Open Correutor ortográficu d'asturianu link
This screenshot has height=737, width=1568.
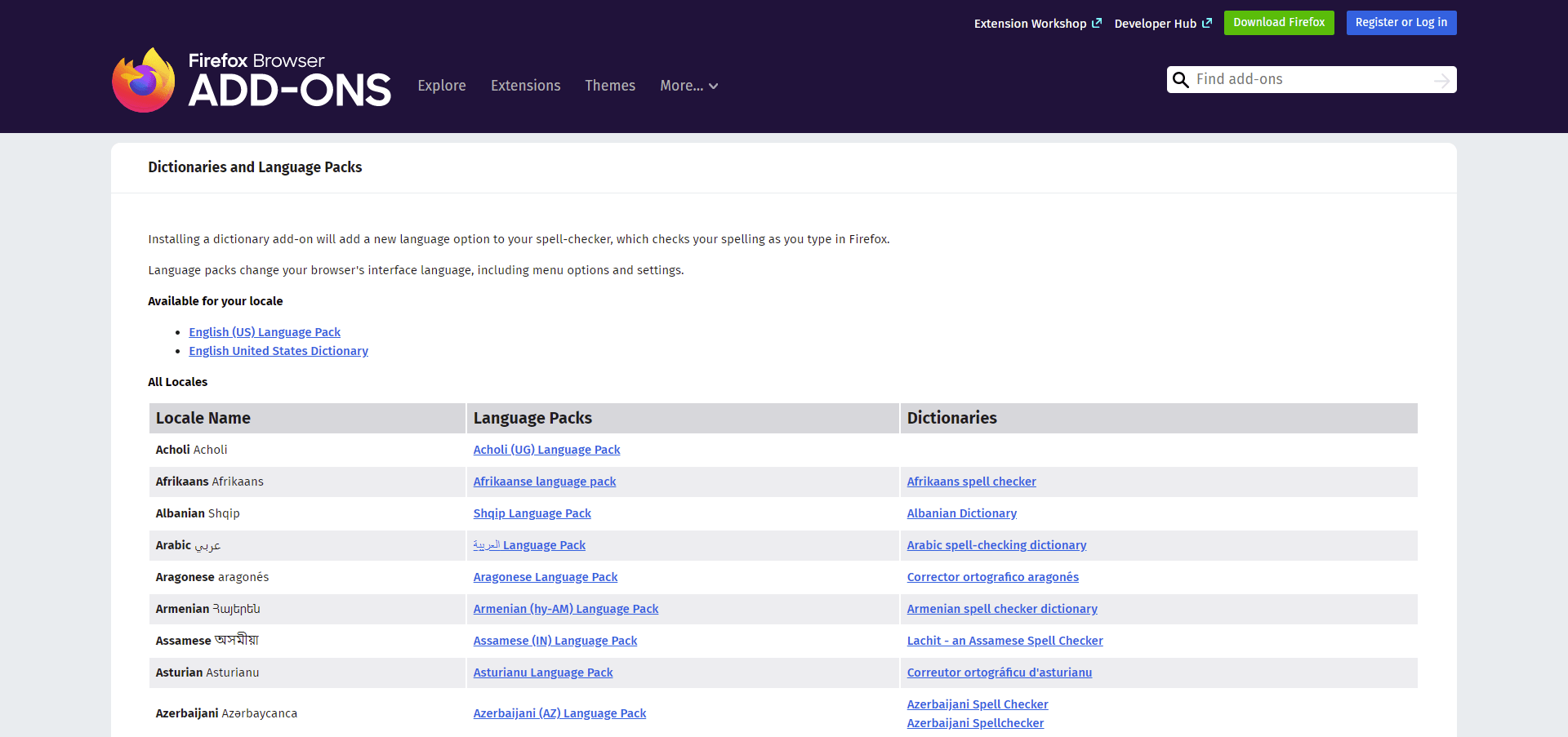(999, 673)
